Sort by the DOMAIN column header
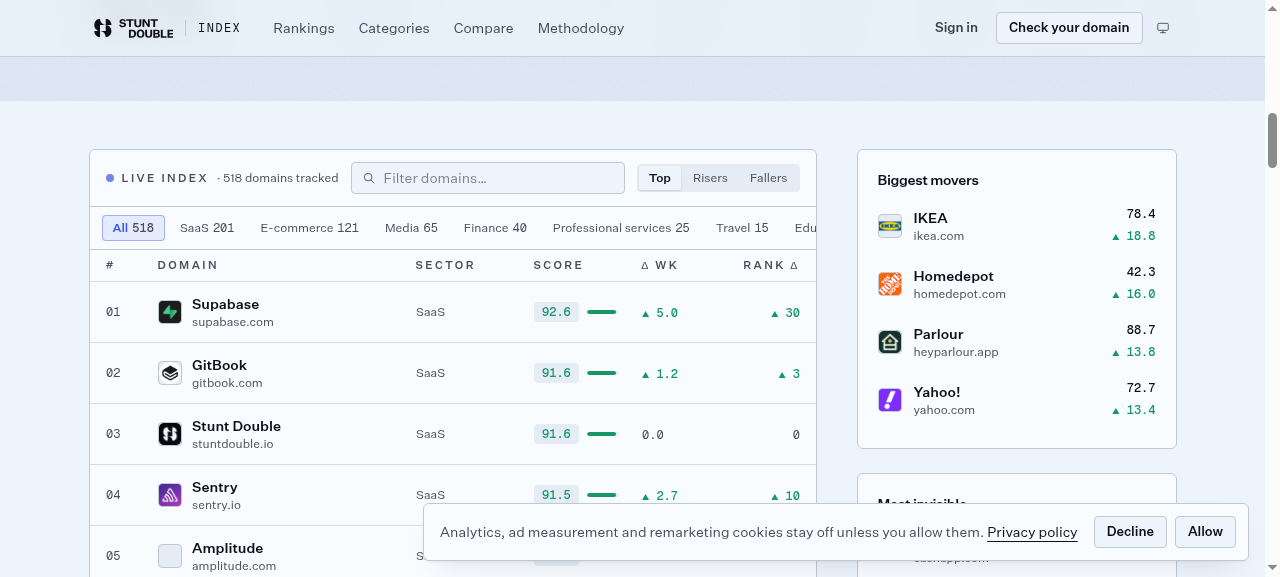 click(187, 266)
